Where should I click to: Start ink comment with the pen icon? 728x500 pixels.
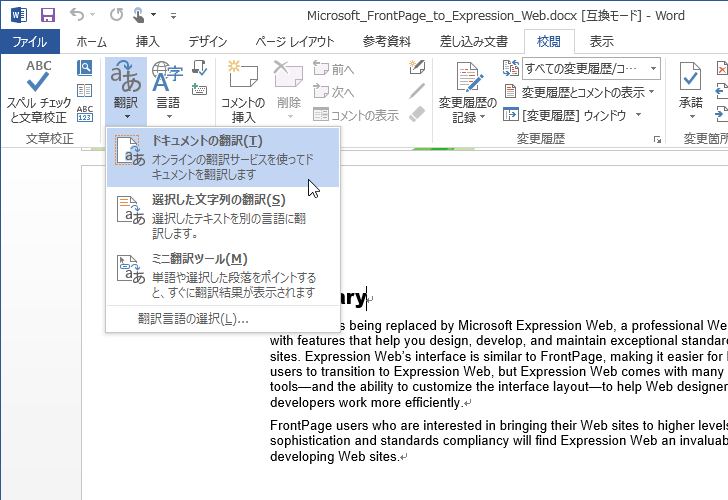tap(417, 67)
